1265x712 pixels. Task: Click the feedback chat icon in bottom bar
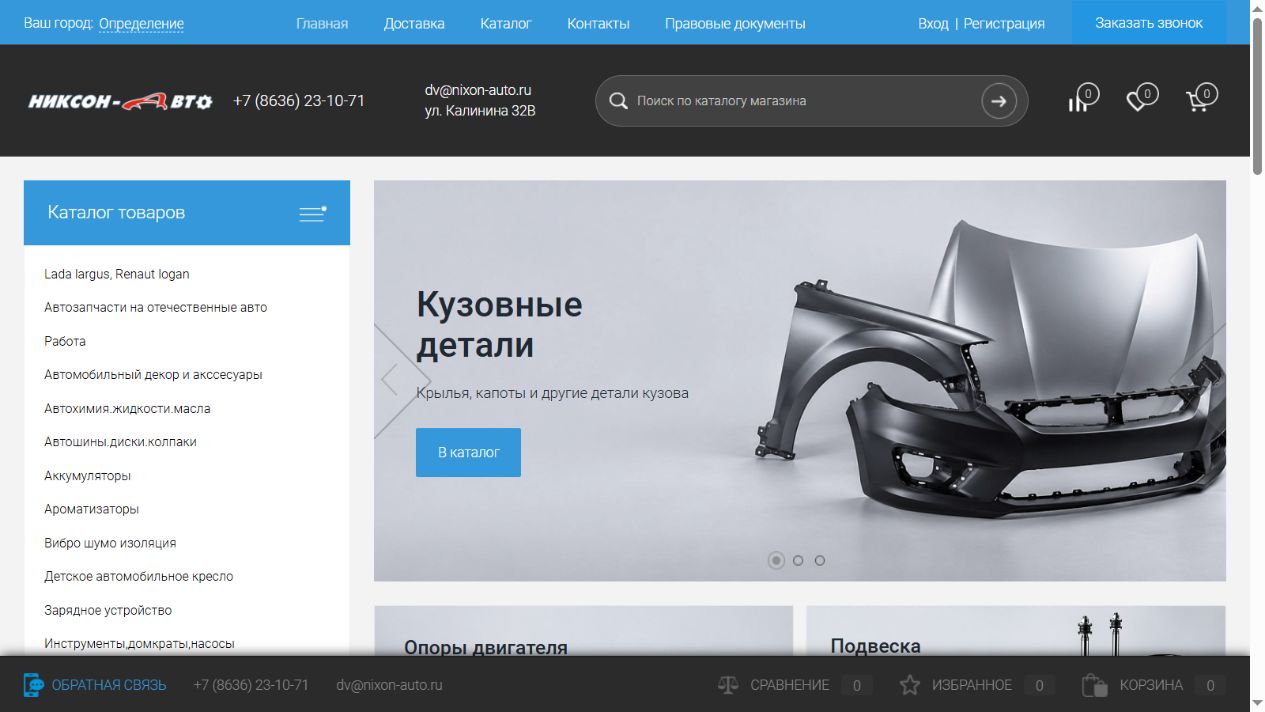click(34, 685)
